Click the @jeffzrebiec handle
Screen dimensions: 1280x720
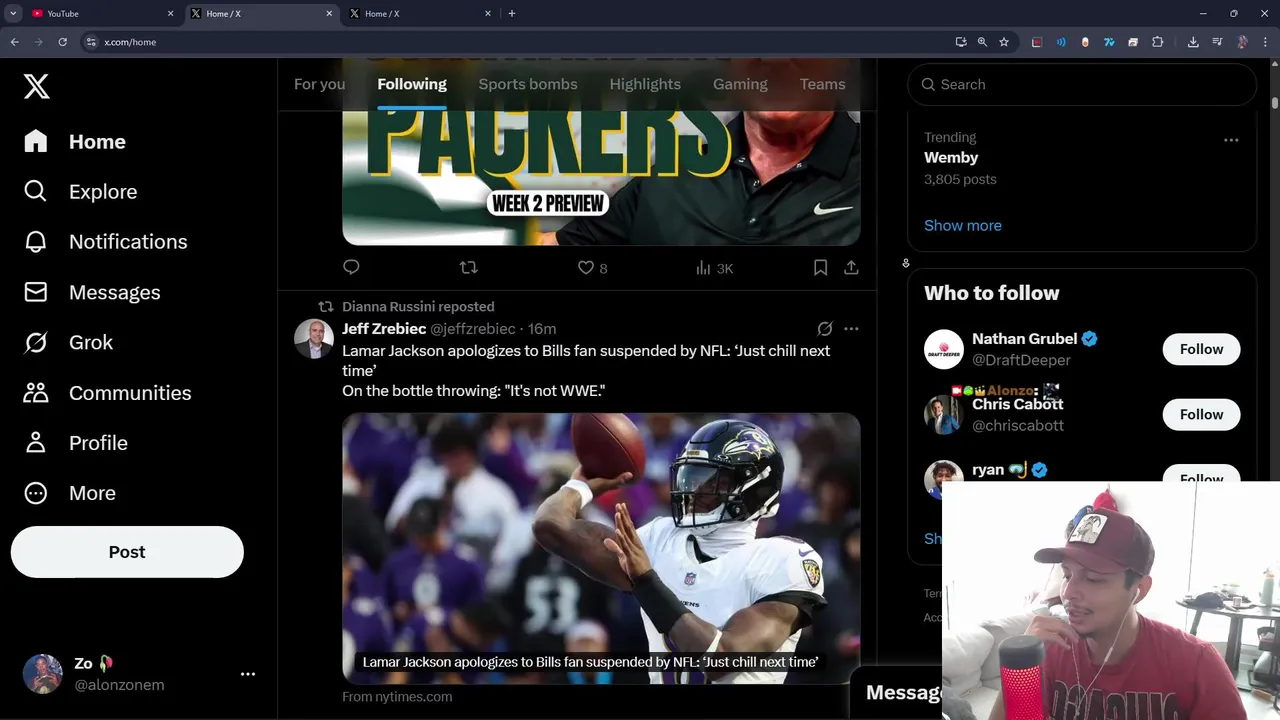[x=473, y=329]
